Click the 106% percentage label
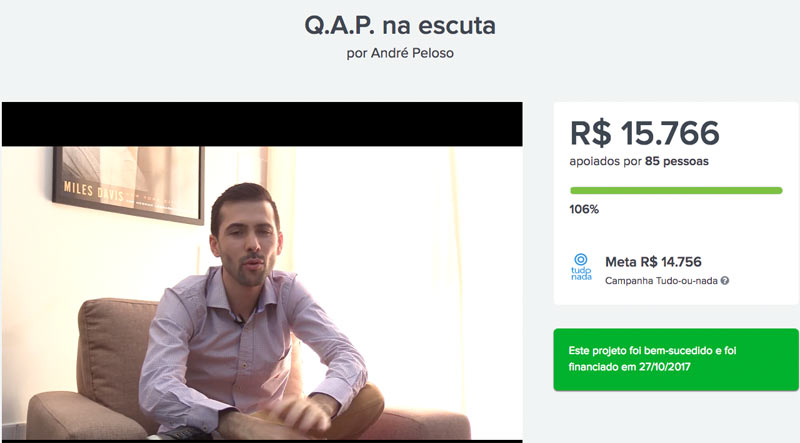This screenshot has height=443, width=800. click(x=584, y=209)
